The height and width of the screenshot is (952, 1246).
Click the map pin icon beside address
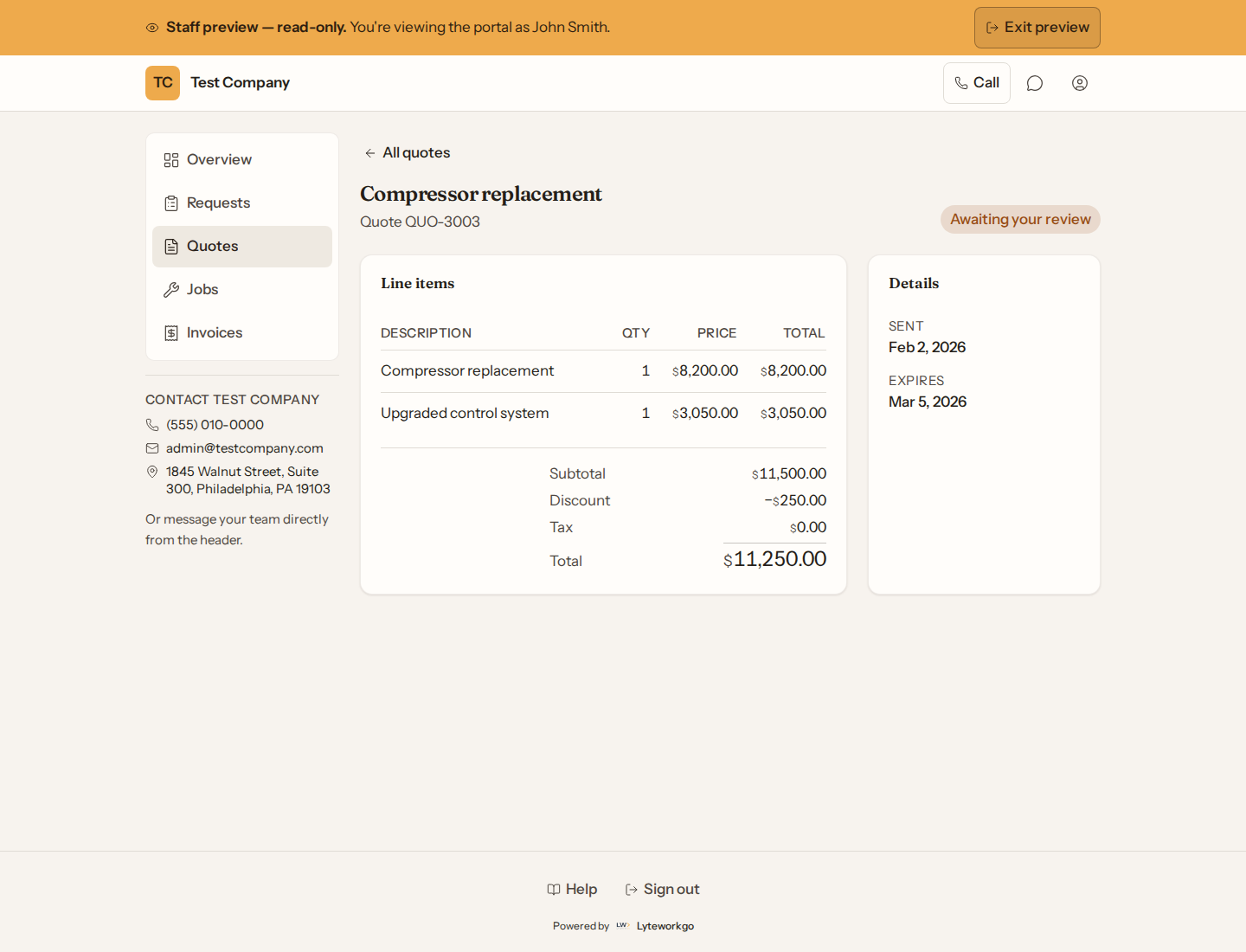(x=152, y=472)
